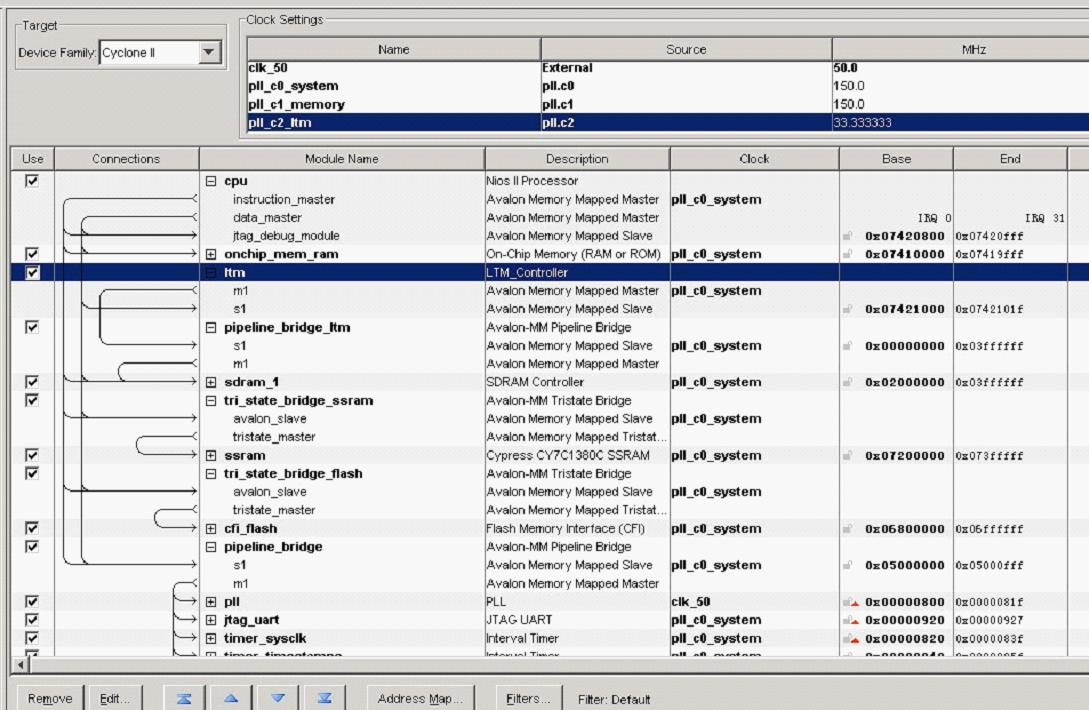Click lock icon beside jtag_uart base 0x00000920

pos(849,620)
